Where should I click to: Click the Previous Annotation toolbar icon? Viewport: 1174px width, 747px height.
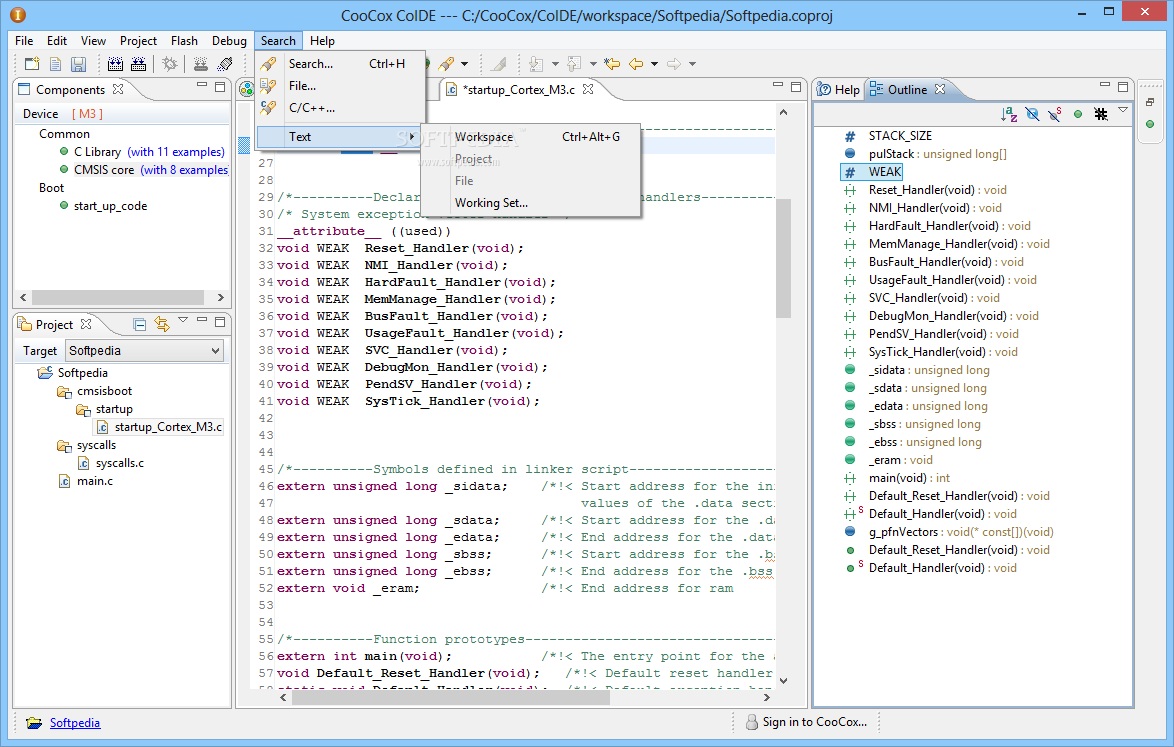click(574, 64)
